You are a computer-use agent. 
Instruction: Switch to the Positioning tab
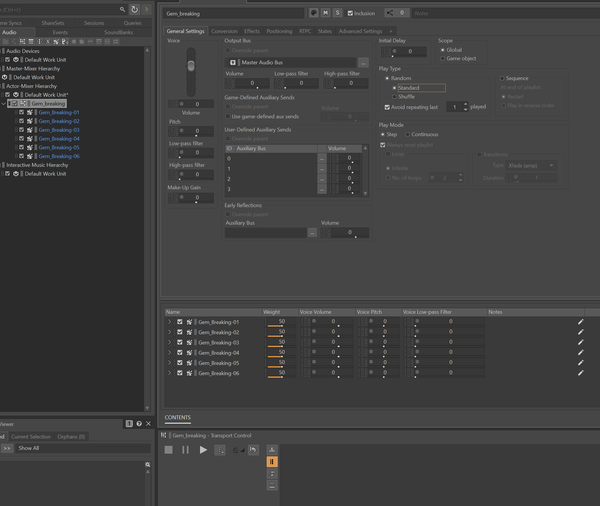pos(279,31)
